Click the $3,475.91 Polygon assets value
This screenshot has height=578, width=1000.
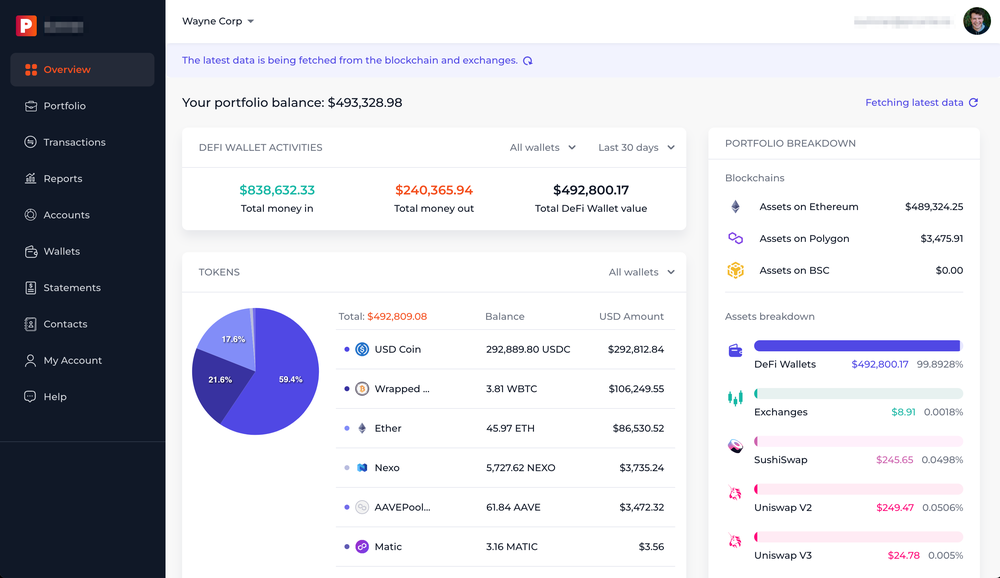pos(941,239)
